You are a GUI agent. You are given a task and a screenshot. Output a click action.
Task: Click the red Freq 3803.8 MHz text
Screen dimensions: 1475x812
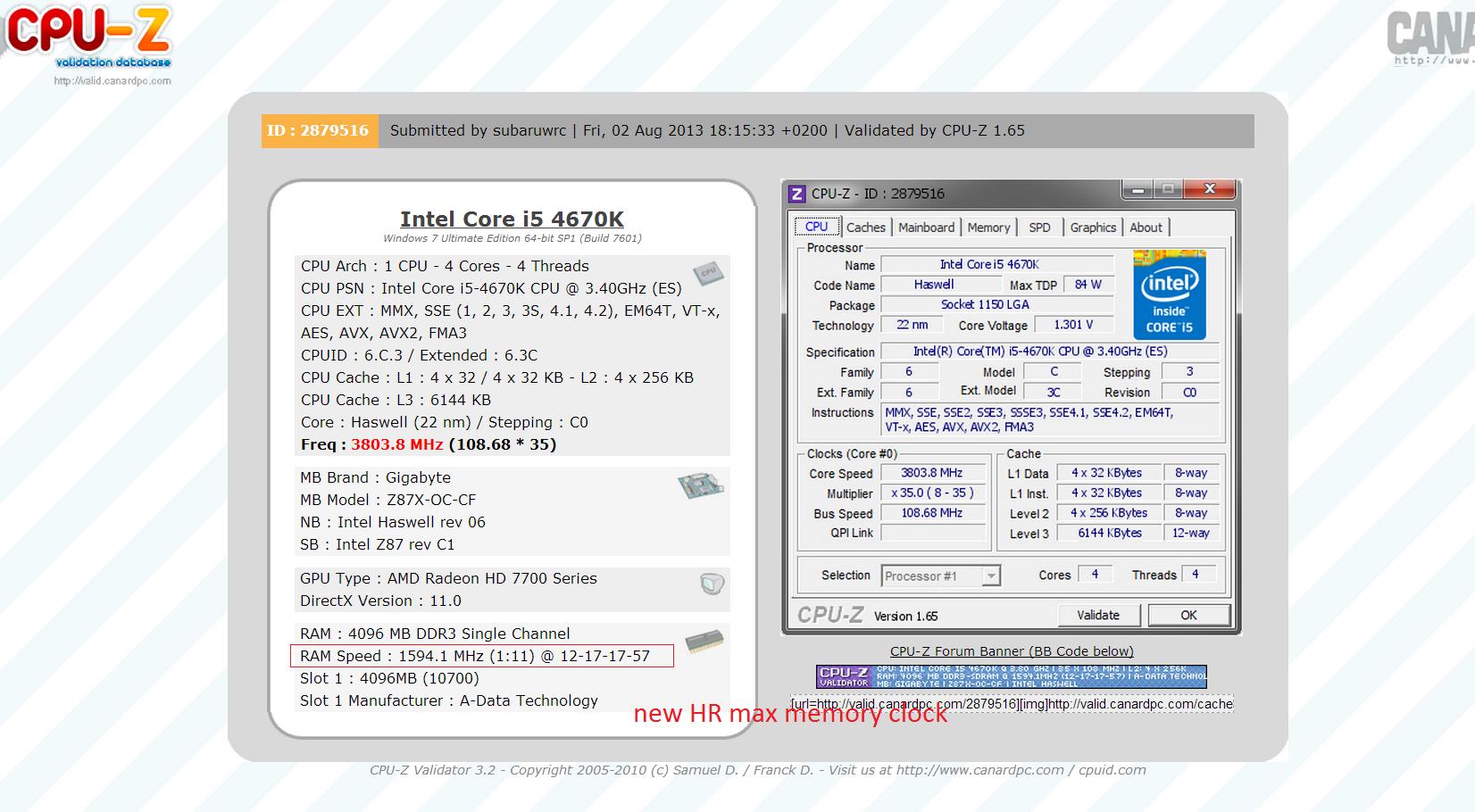[397, 444]
